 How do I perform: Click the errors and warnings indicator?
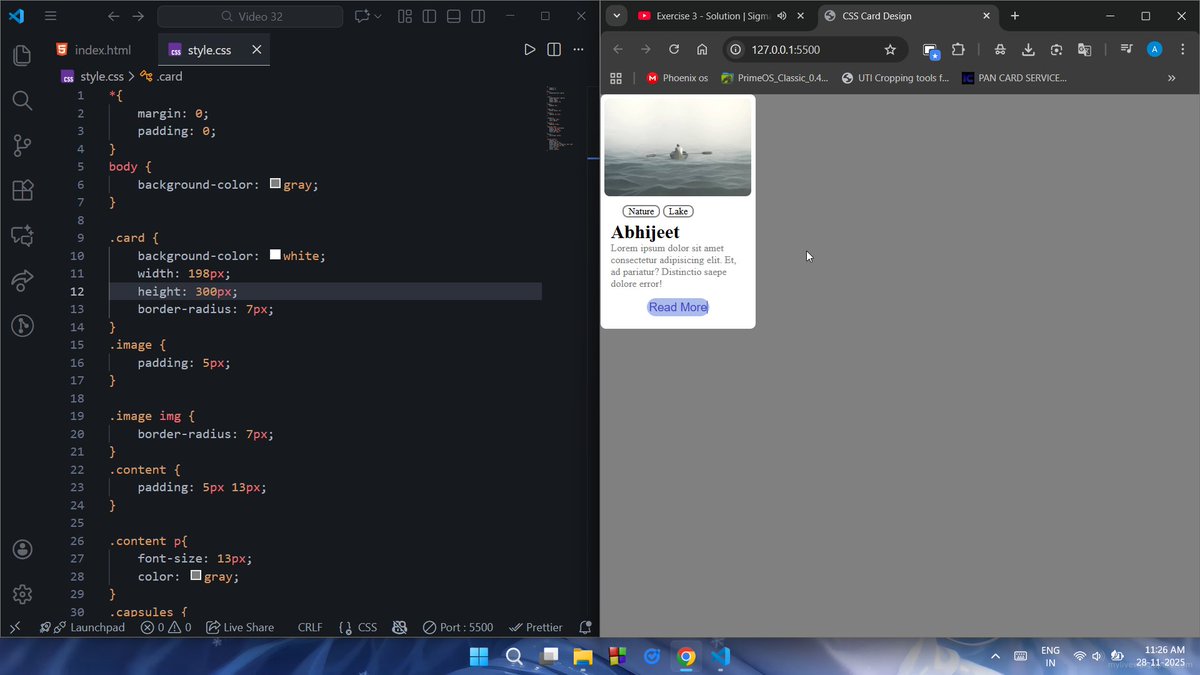pos(166,627)
